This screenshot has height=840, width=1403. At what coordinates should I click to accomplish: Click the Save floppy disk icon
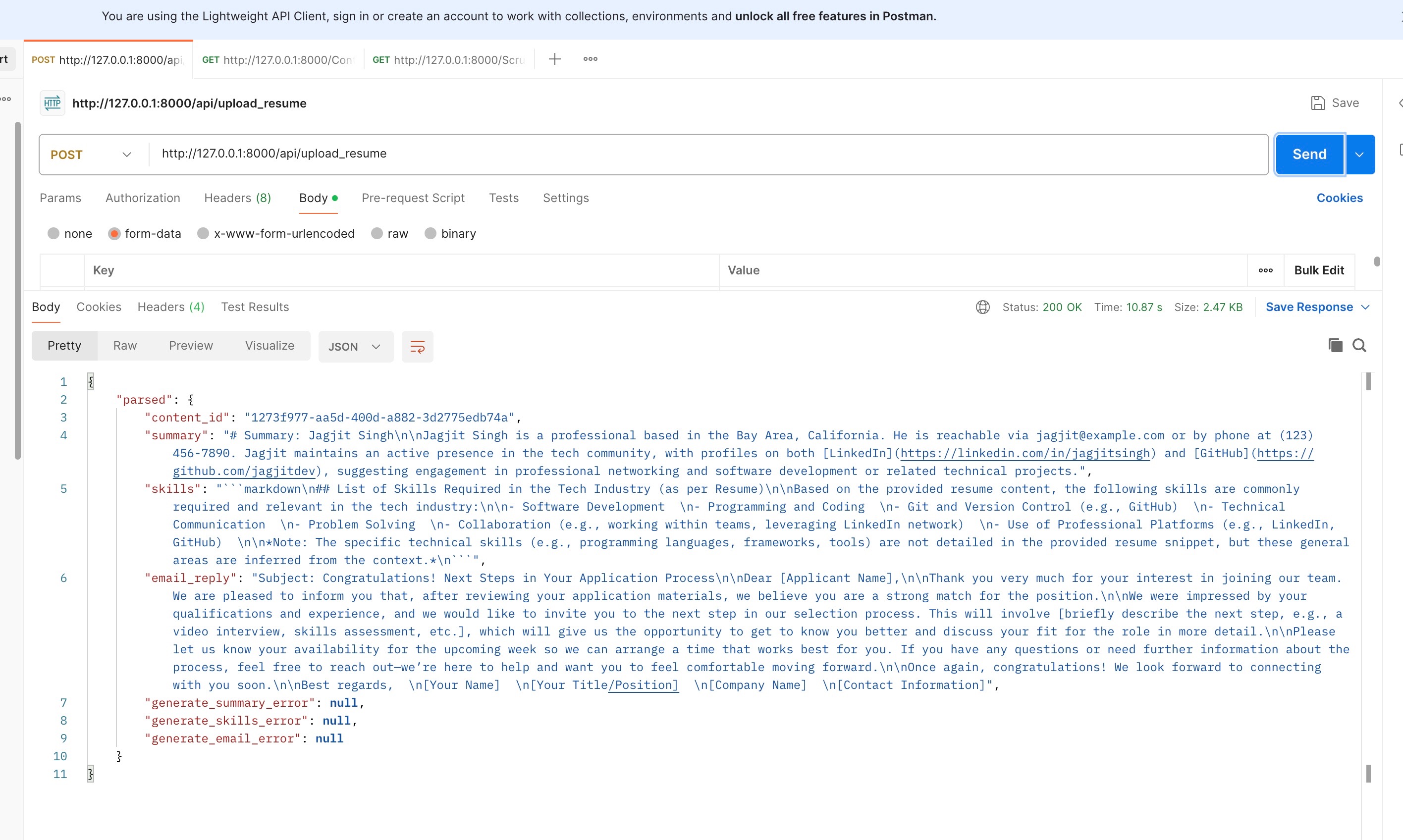coord(1317,103)
